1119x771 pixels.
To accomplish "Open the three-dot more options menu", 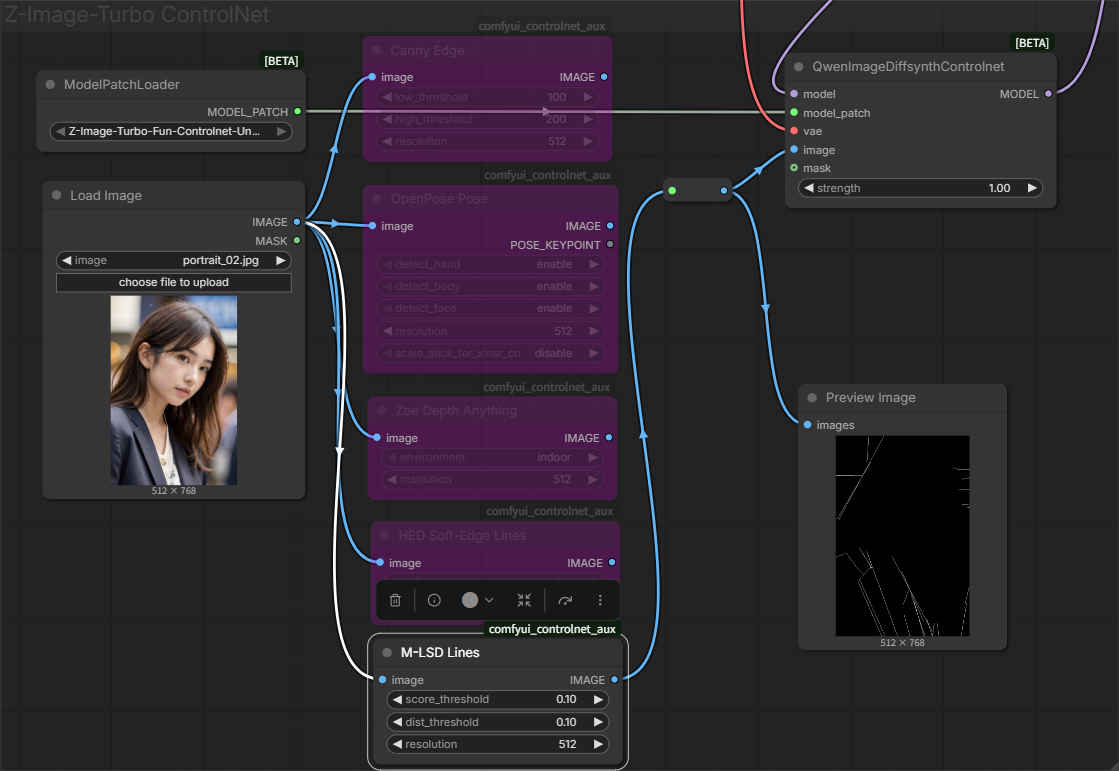I will (x=600, y=600).
